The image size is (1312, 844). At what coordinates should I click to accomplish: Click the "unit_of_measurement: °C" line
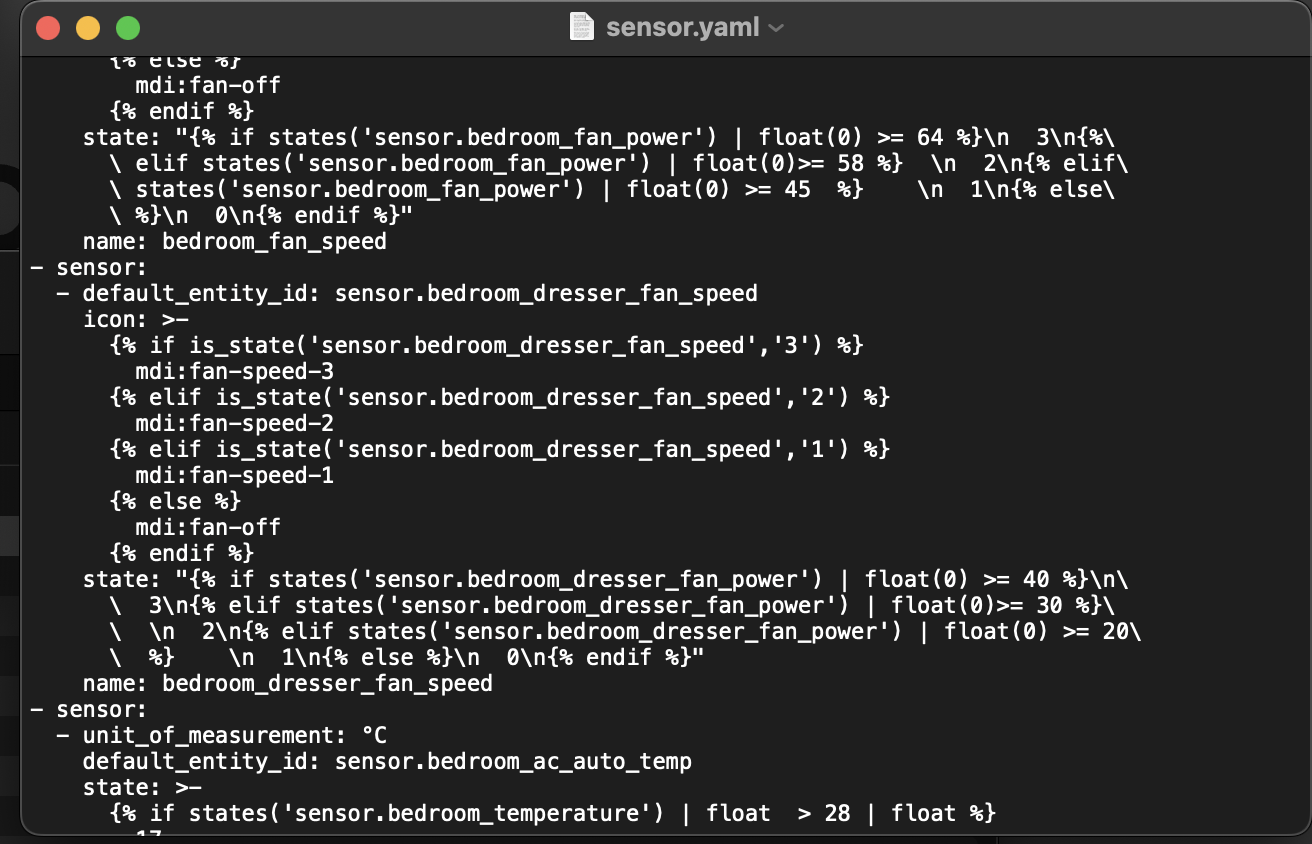[234, 735]
